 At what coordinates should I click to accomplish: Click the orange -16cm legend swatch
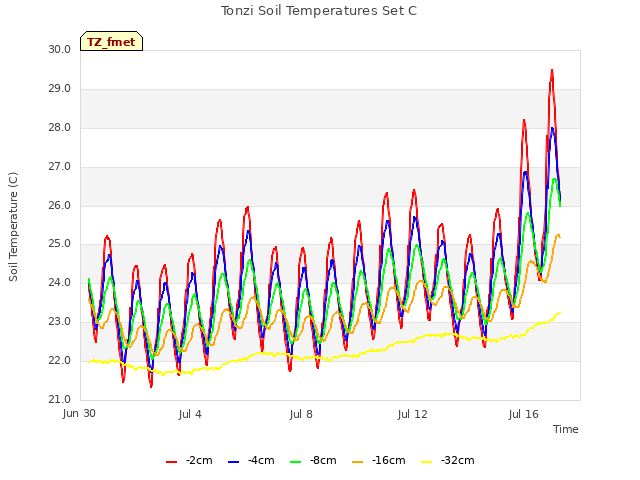pyautogui.click(x=357, y=462)
